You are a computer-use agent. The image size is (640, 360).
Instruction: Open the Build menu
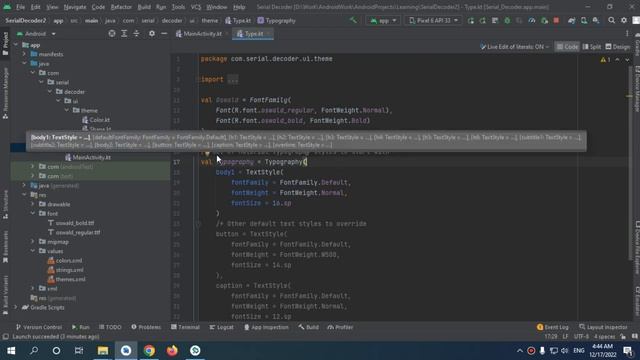(144, 7)
